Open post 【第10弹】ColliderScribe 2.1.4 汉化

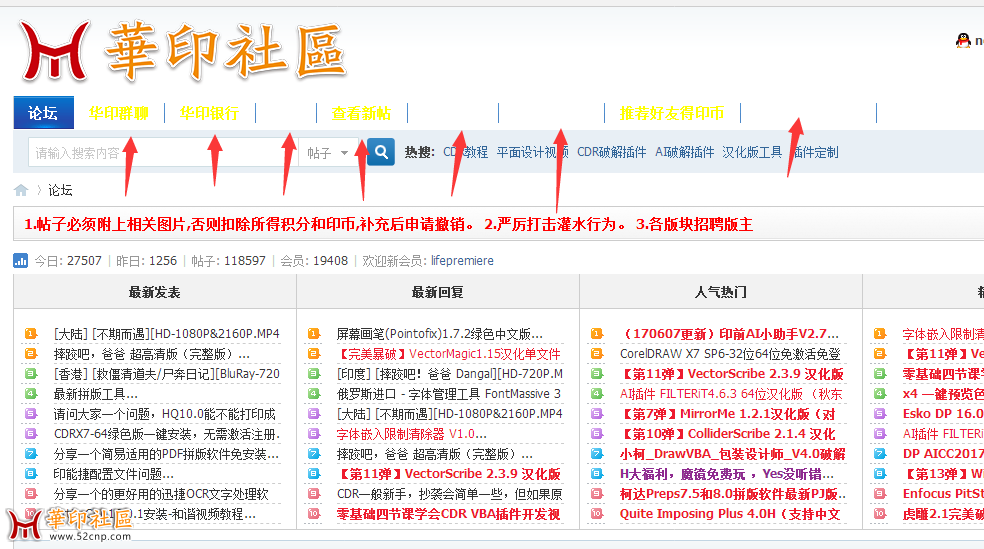[728, 434]
